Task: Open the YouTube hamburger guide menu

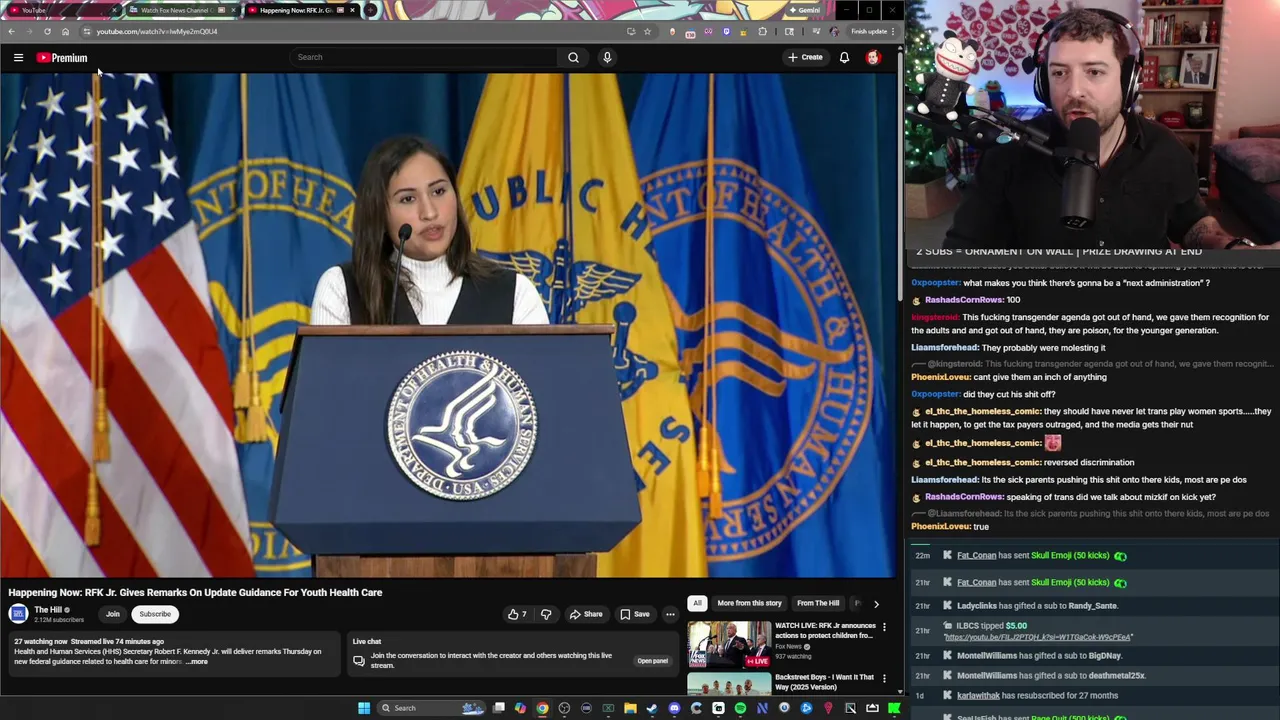Action: [x=18, y=57]
